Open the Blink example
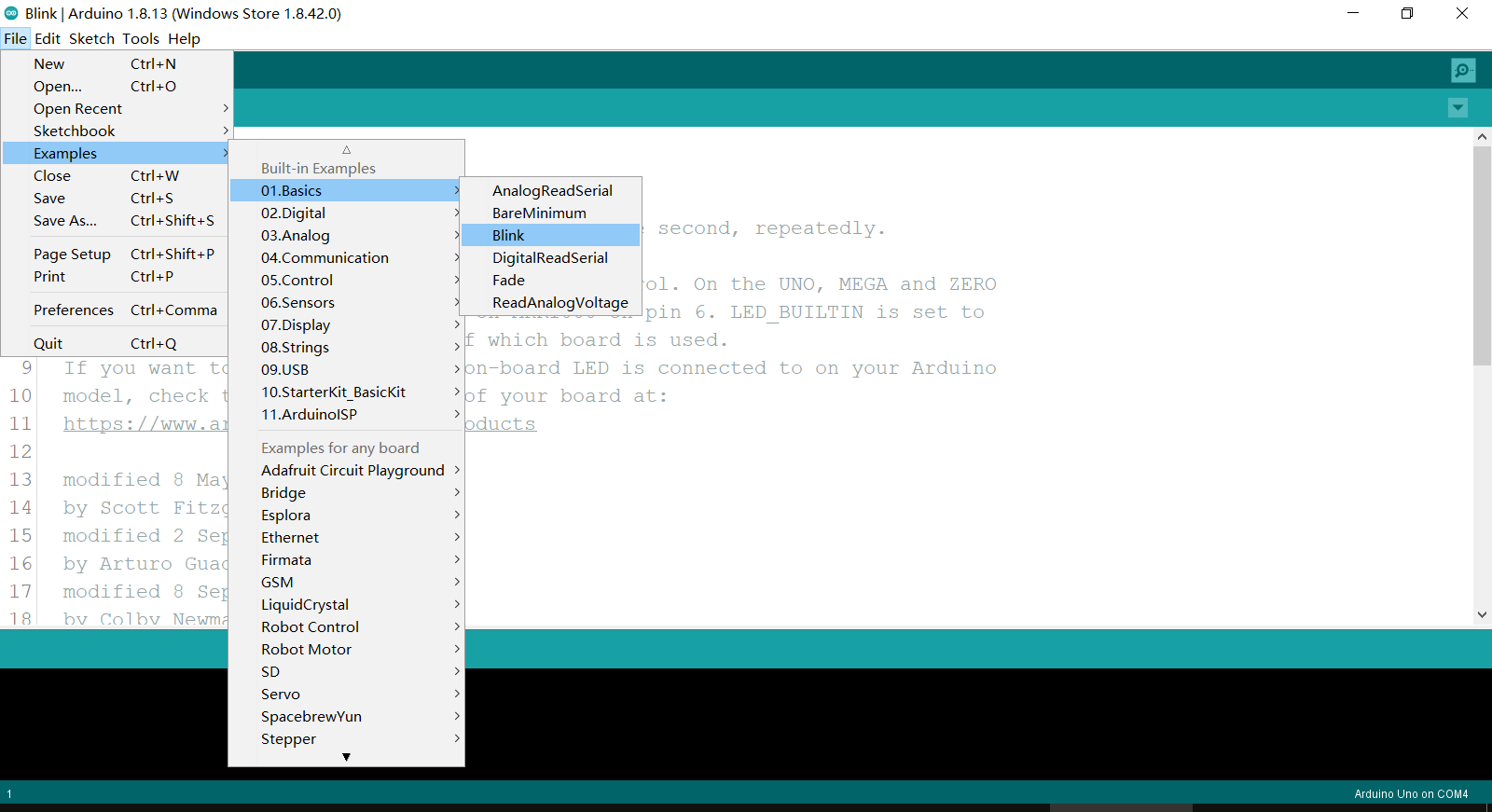 [x=551, y=235]
